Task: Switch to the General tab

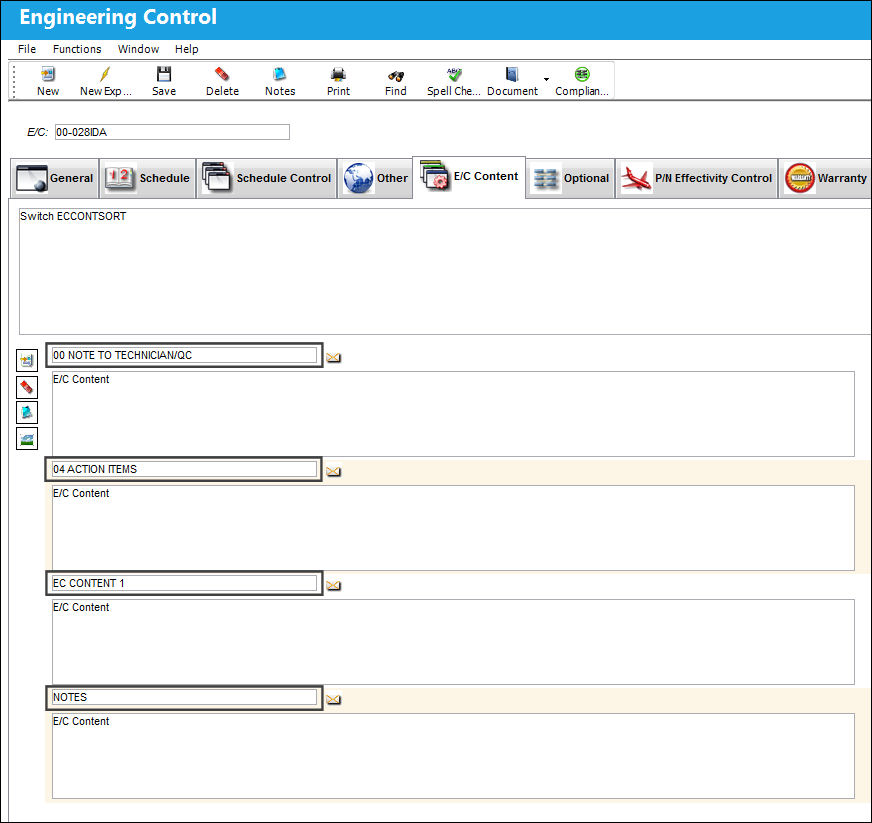Action: (x=54, y=178)
